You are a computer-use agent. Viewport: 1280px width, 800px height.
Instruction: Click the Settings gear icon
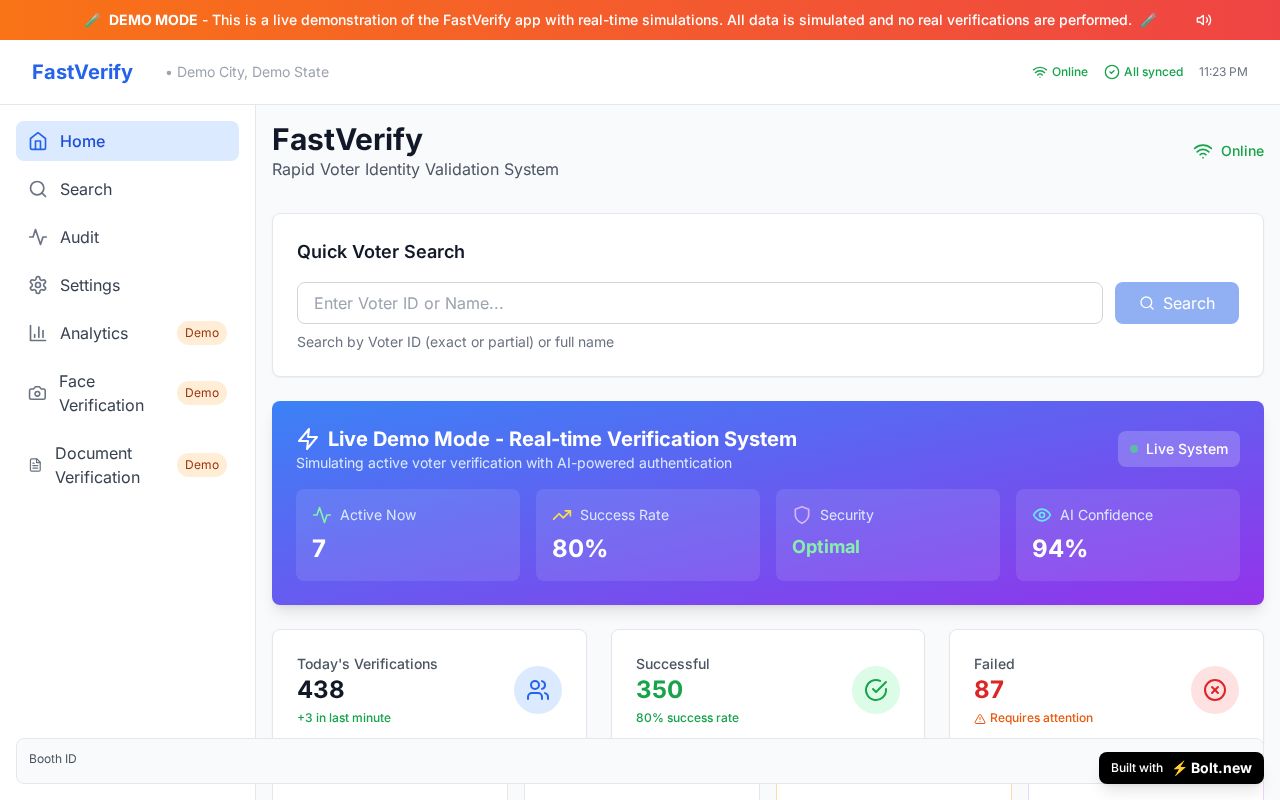pos(38,285)
